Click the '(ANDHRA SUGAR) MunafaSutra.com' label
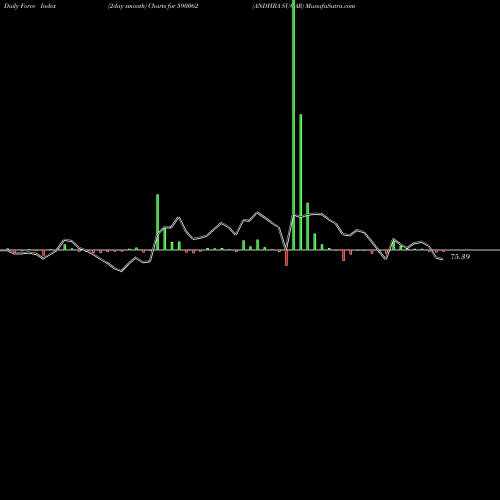Image resolution: width=500 pixels, height=500 pixels. click(x=304, y=6)
